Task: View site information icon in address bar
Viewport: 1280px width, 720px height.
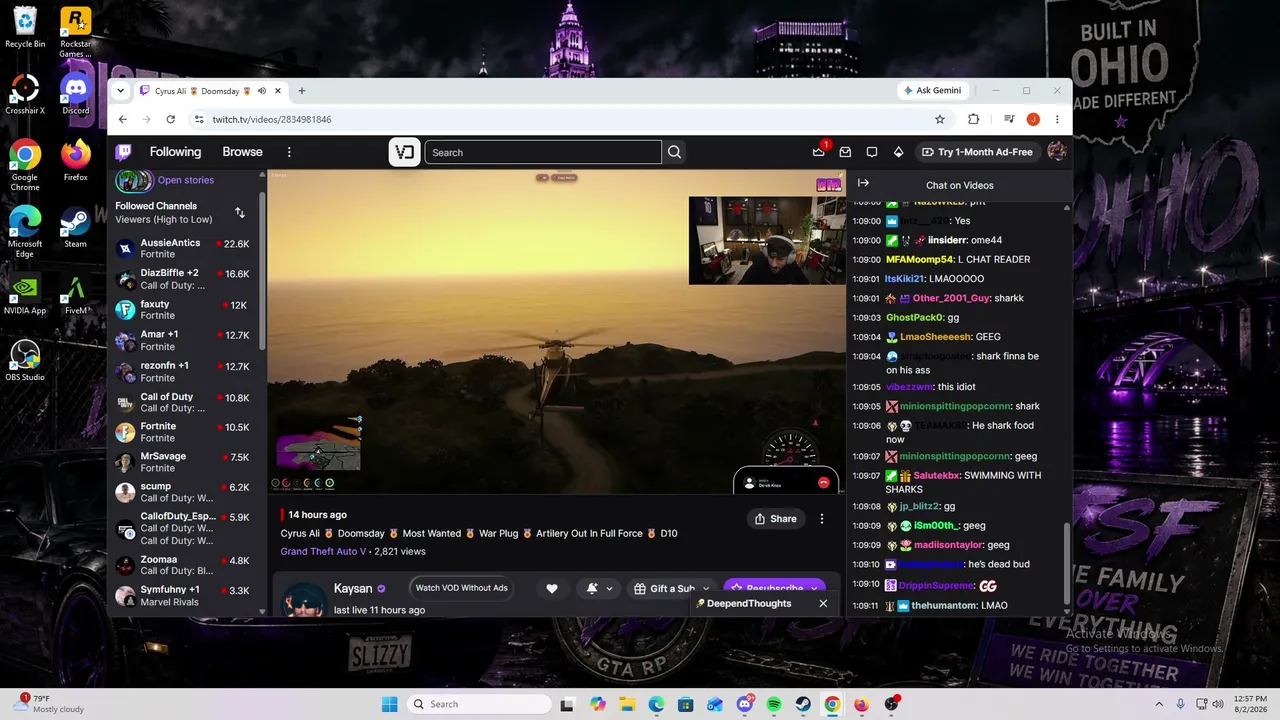Action: tap(199, 119)
